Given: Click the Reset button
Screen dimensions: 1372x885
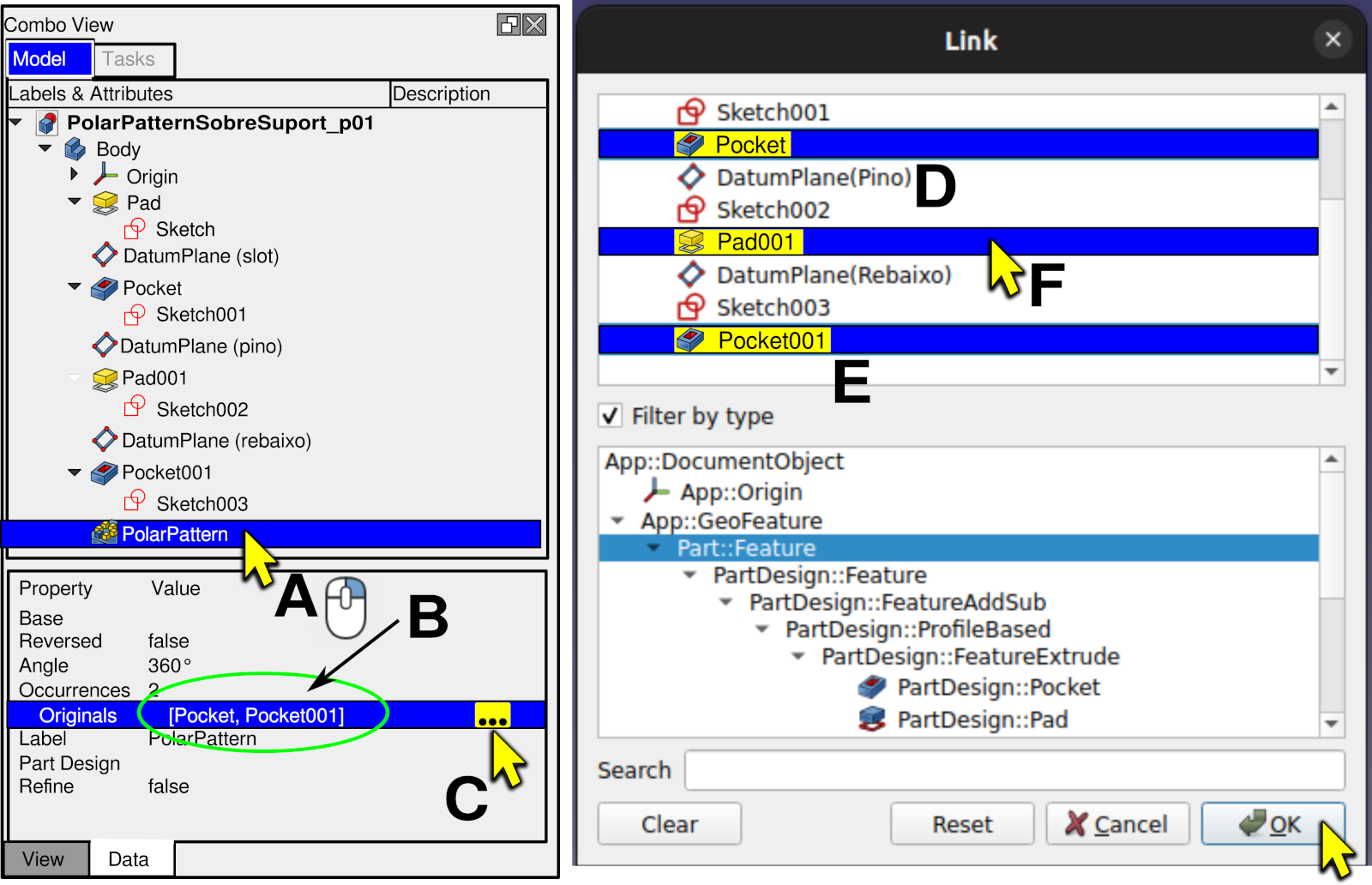Looking at the screenshot, I should (962, 824).
